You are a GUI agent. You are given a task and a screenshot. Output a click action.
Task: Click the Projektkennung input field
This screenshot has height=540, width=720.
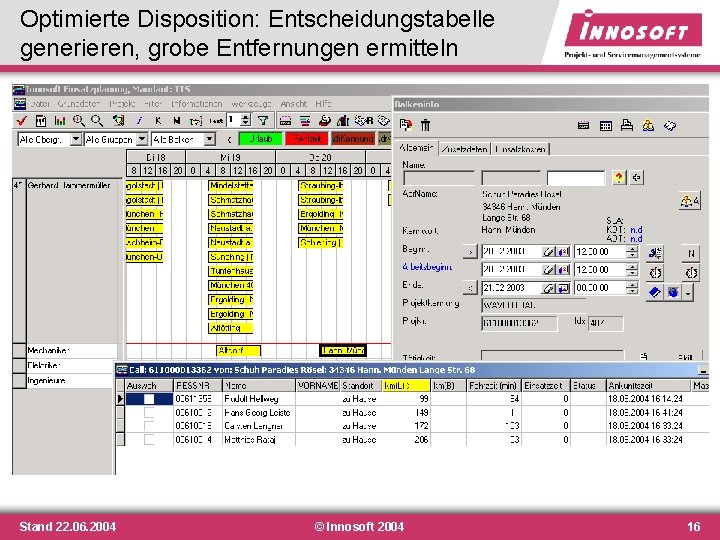tap(533, 305)
